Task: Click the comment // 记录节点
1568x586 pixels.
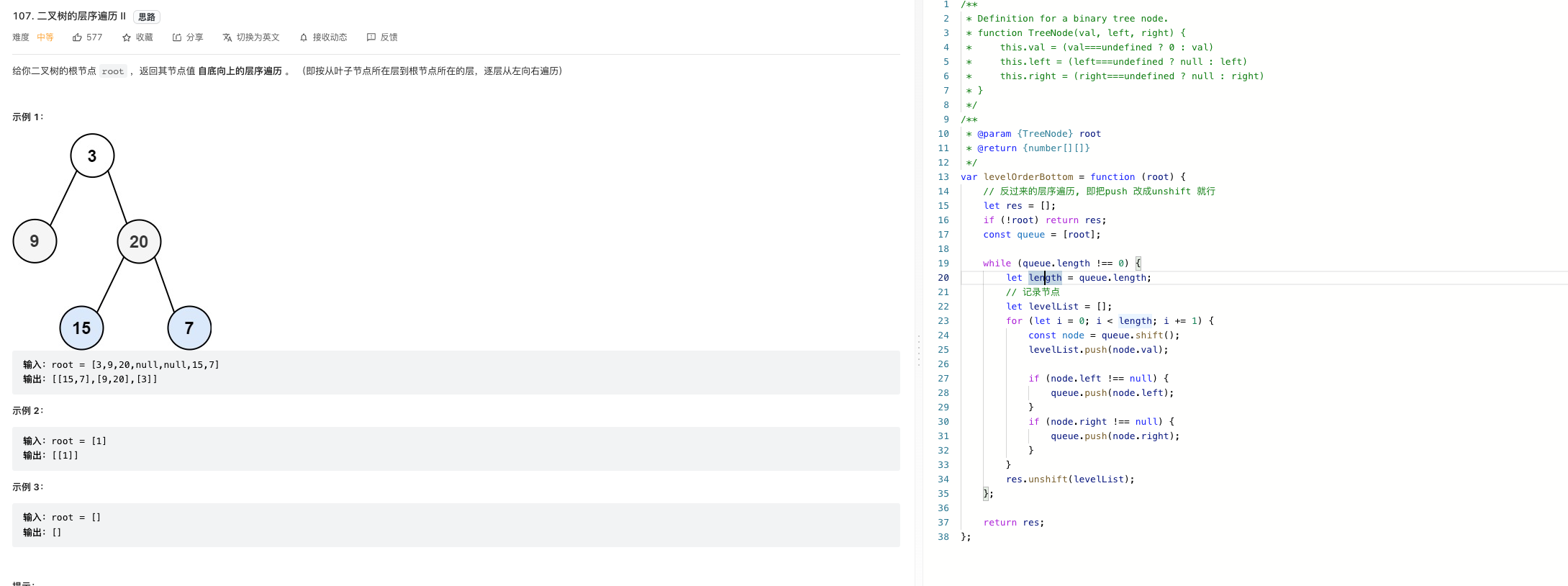Action: 1033,292
